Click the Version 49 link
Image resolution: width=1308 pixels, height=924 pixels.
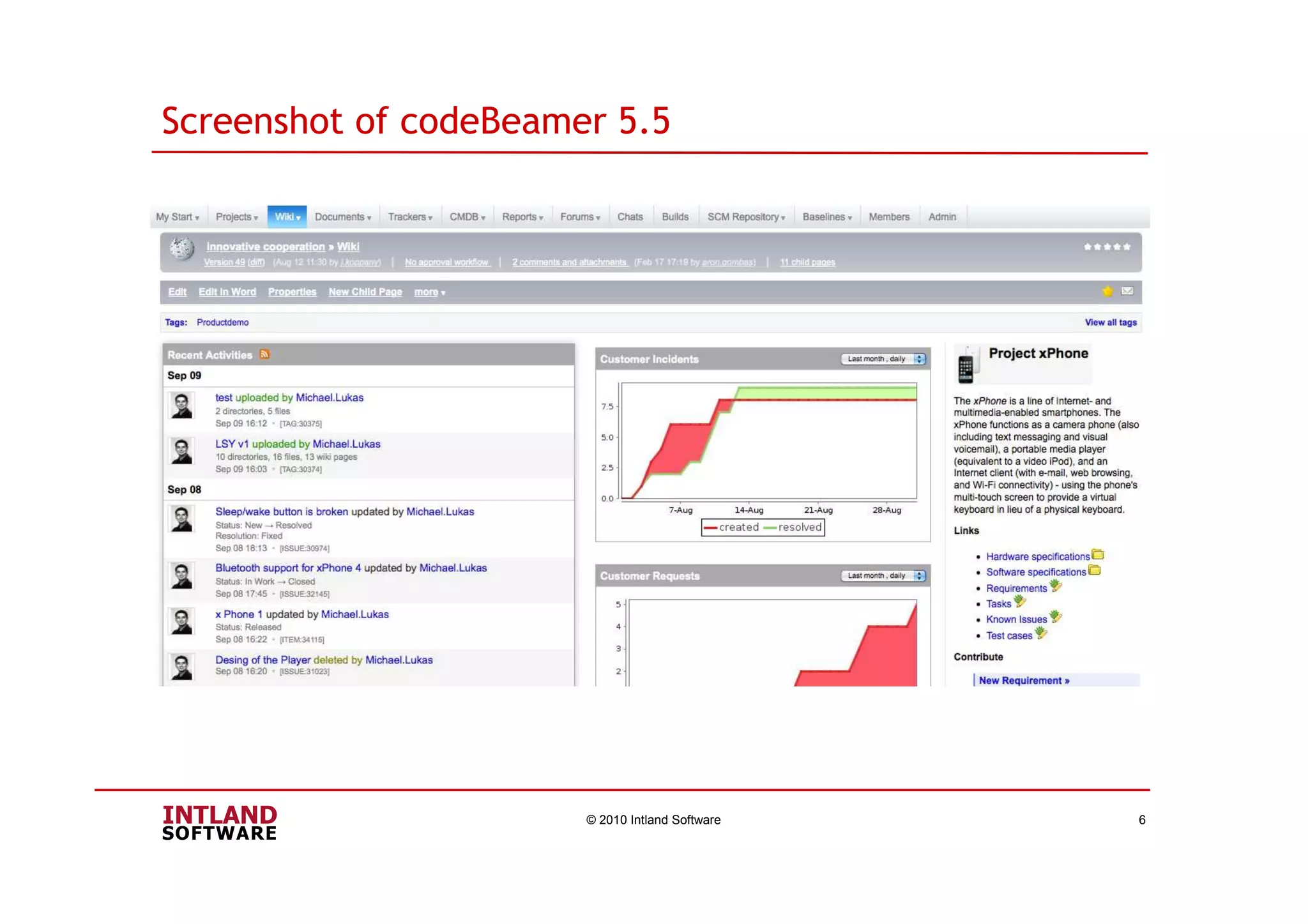point(224,262)
